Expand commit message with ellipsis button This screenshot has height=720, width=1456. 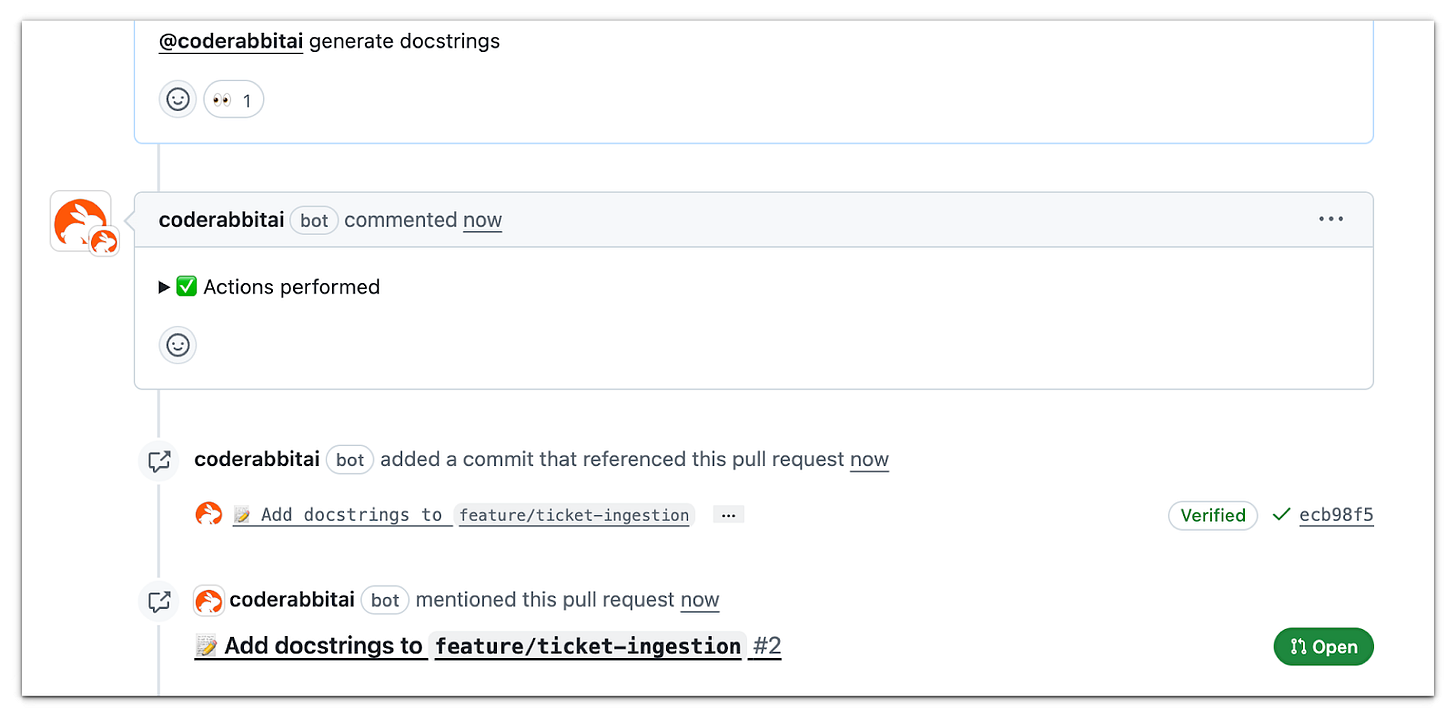(x=728, y=515)
